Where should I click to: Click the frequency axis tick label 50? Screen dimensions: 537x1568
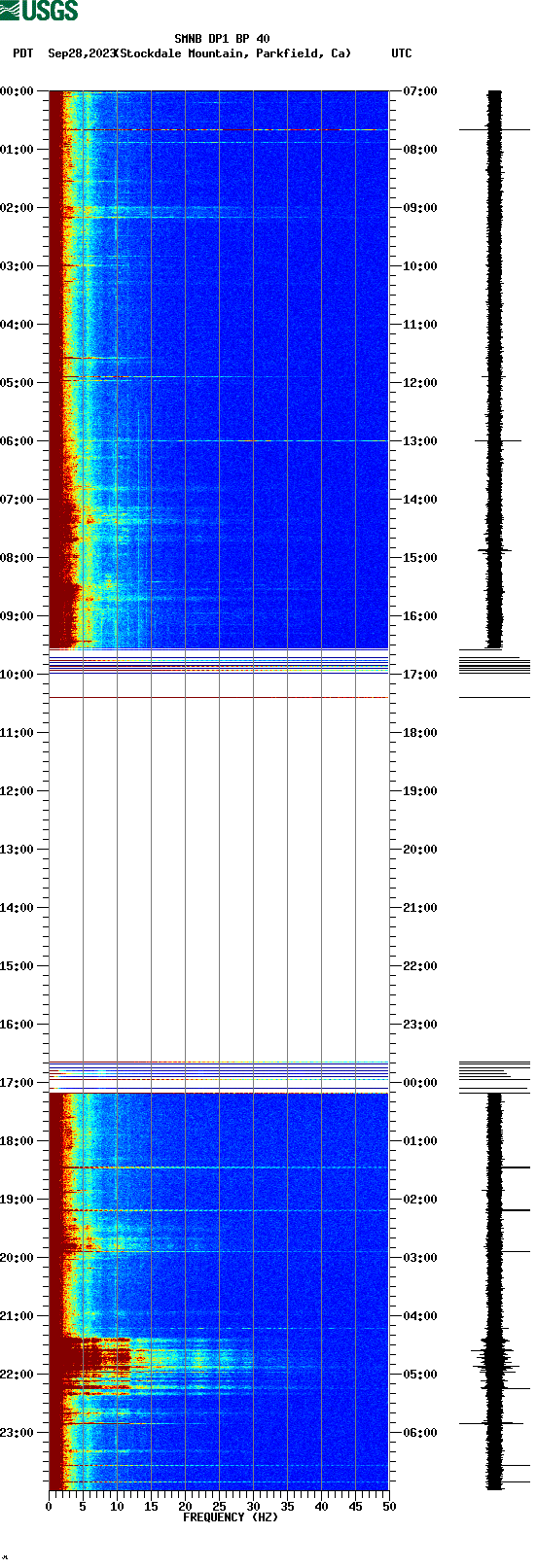click(x=389, y=1507)
